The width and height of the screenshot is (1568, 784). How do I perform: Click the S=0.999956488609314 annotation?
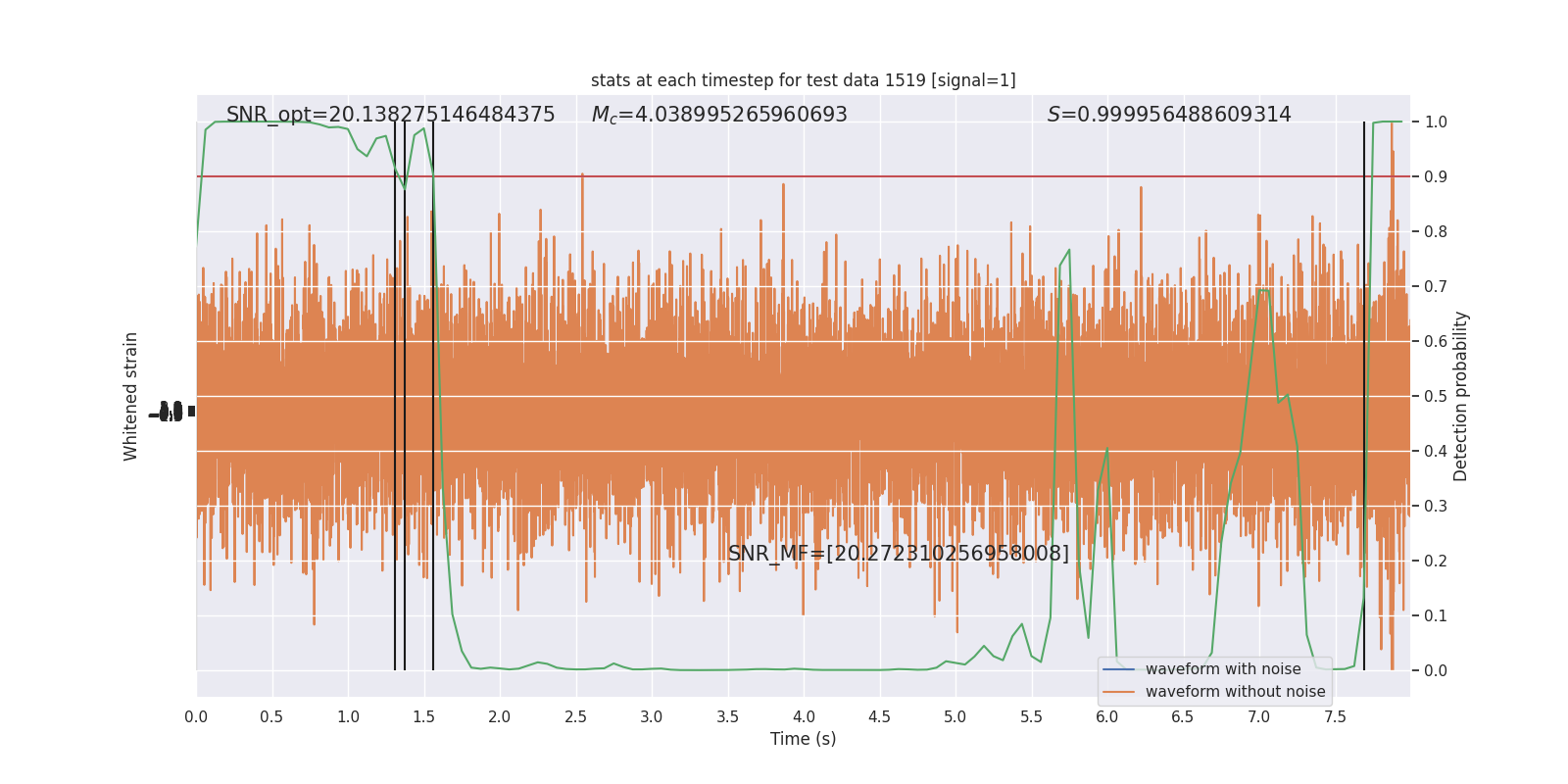(x=1169, y=115)
